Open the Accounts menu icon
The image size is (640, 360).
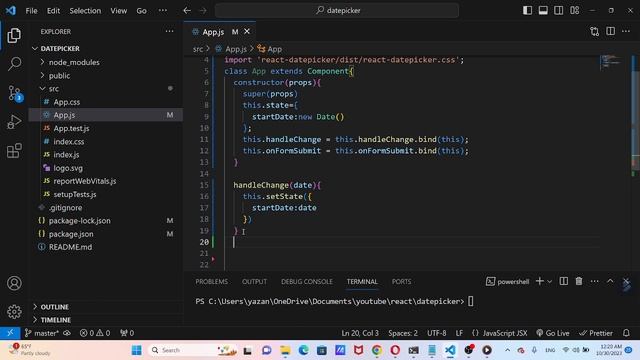click(x=14, y=283)
